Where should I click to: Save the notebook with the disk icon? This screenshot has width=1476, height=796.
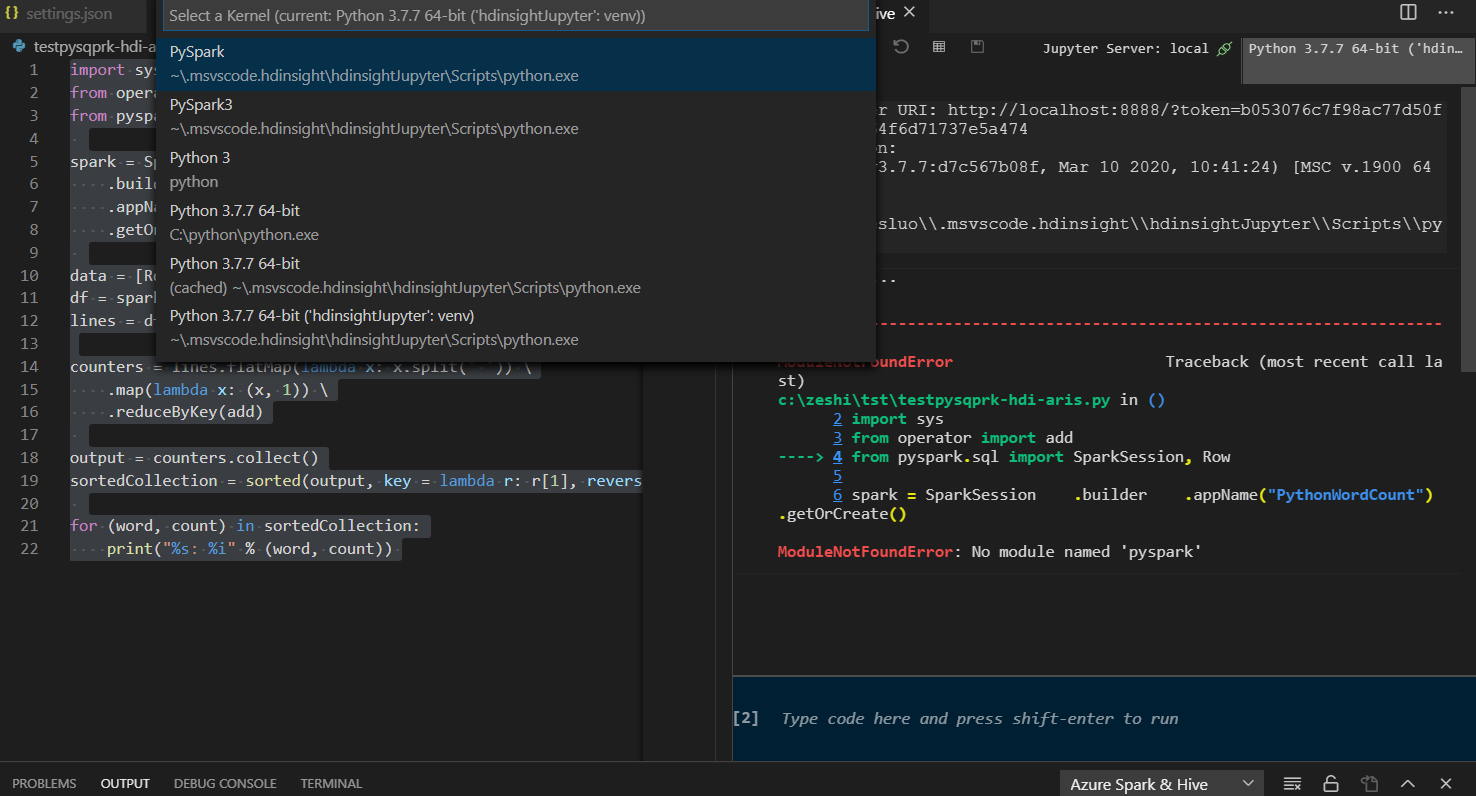pyautogui.click(x=976, y=46)
